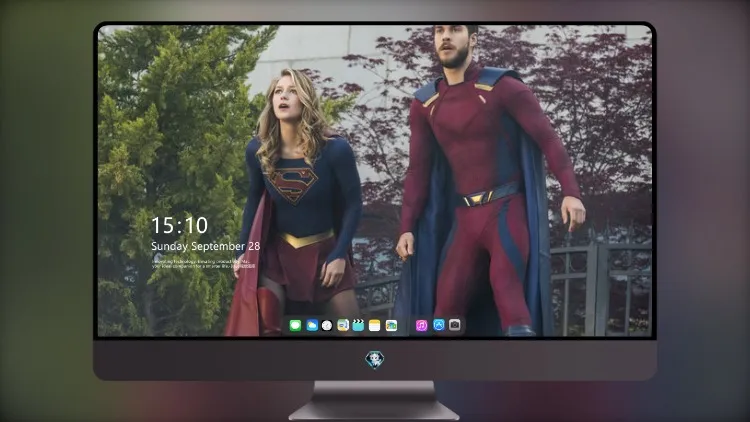Image resolution: width=750 pixels, height=422 pixels.
Task: Open the yellow Notes app in the dock
Action: [x=375, y=325]
